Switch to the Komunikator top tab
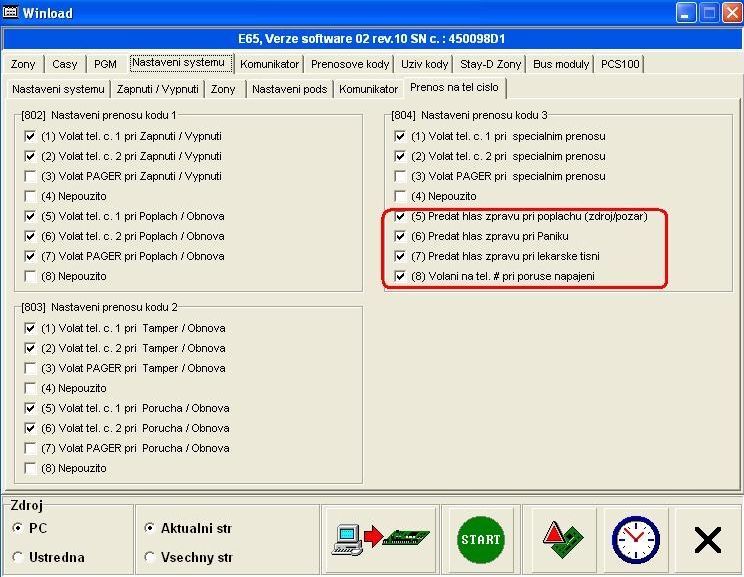This screenshot has height=577, width=744. (x=269, y=64)
